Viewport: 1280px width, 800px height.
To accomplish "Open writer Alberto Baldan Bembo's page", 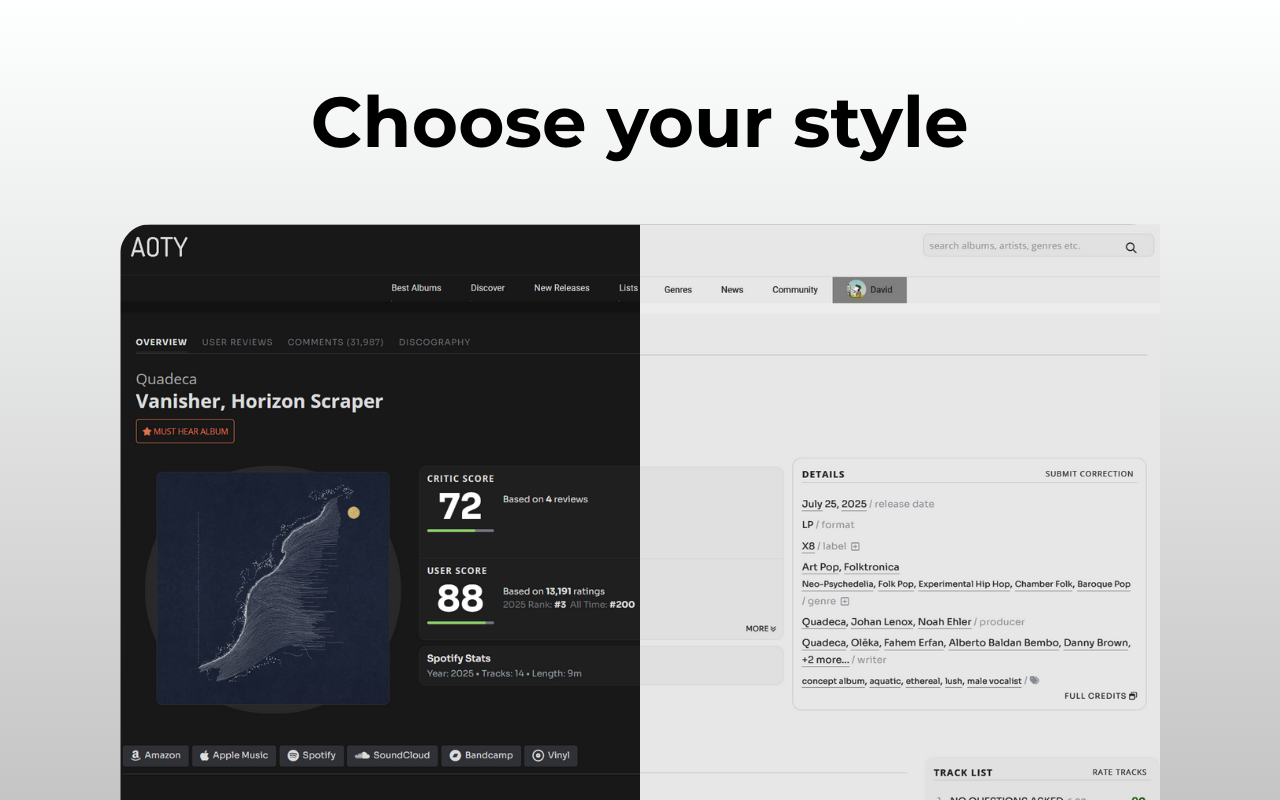I will [1003, 643].
